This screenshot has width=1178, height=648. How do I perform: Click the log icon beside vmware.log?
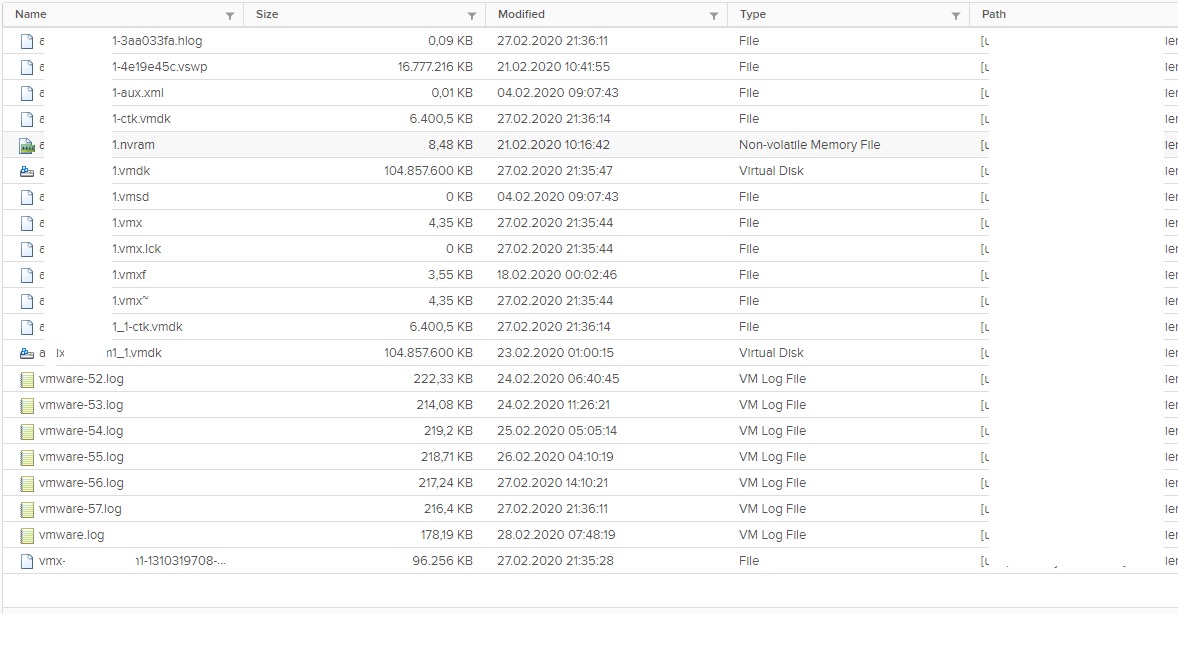pyautogui.click(x=27, y=535)
